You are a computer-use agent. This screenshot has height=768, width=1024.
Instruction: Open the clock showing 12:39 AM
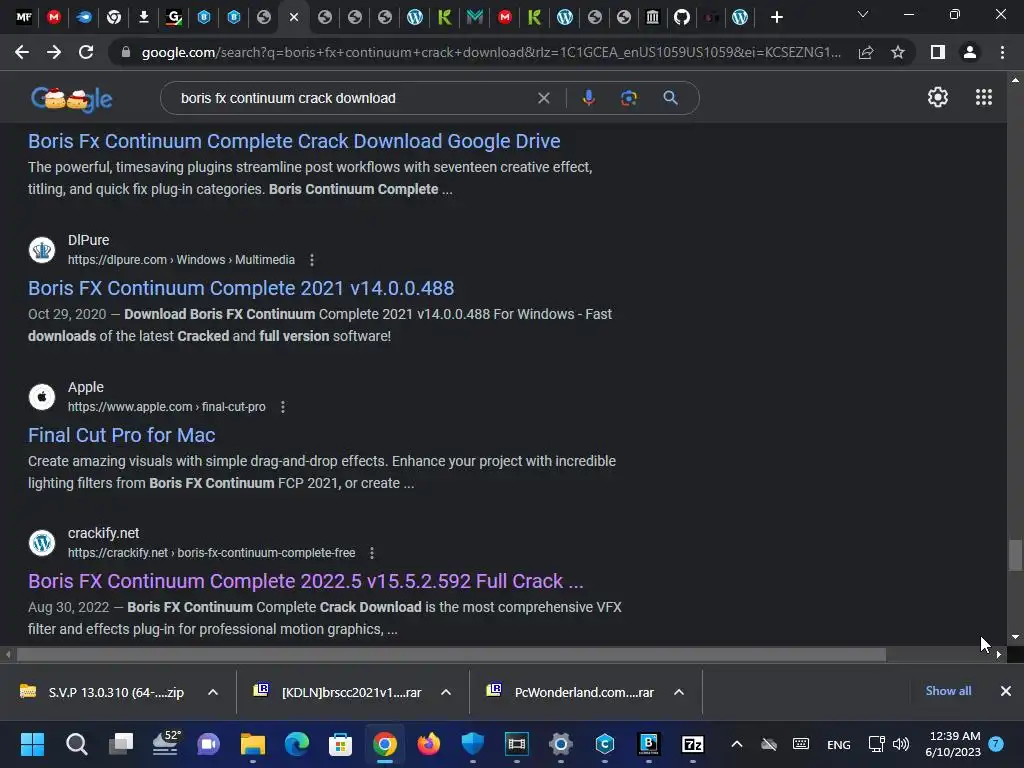coord(953,744)
